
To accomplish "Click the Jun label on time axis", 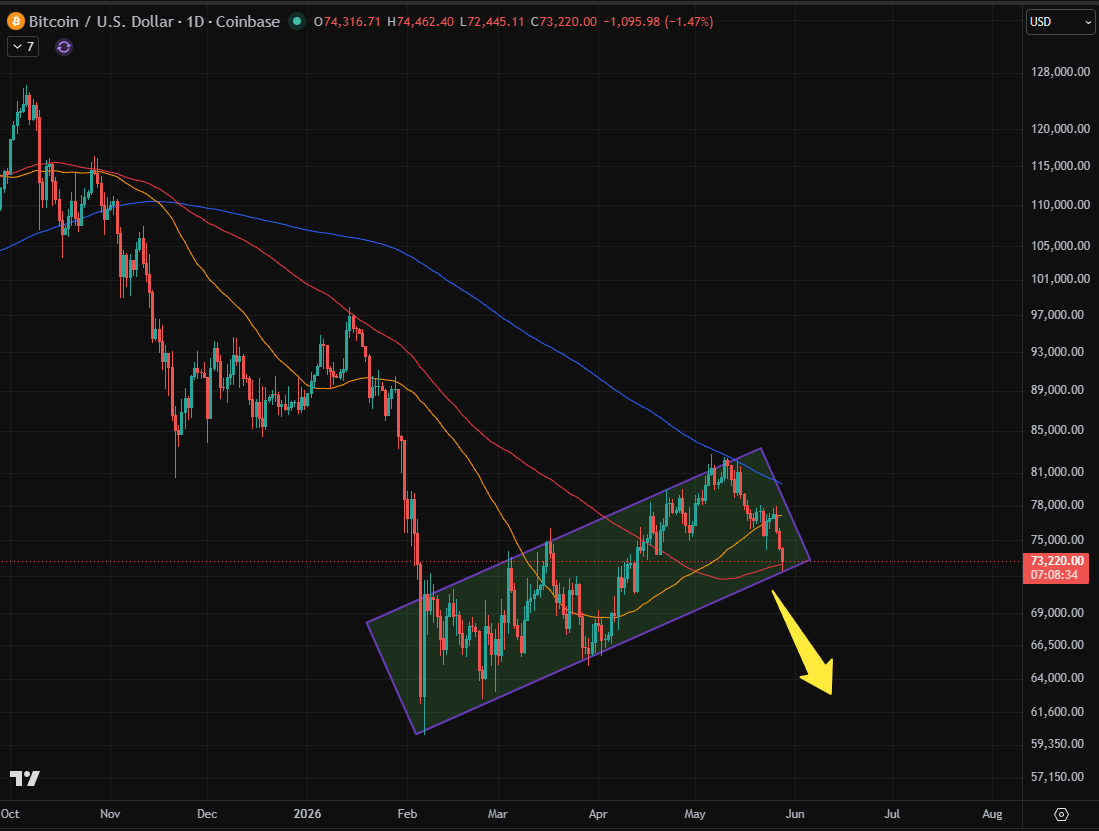I will coord(795,813).
